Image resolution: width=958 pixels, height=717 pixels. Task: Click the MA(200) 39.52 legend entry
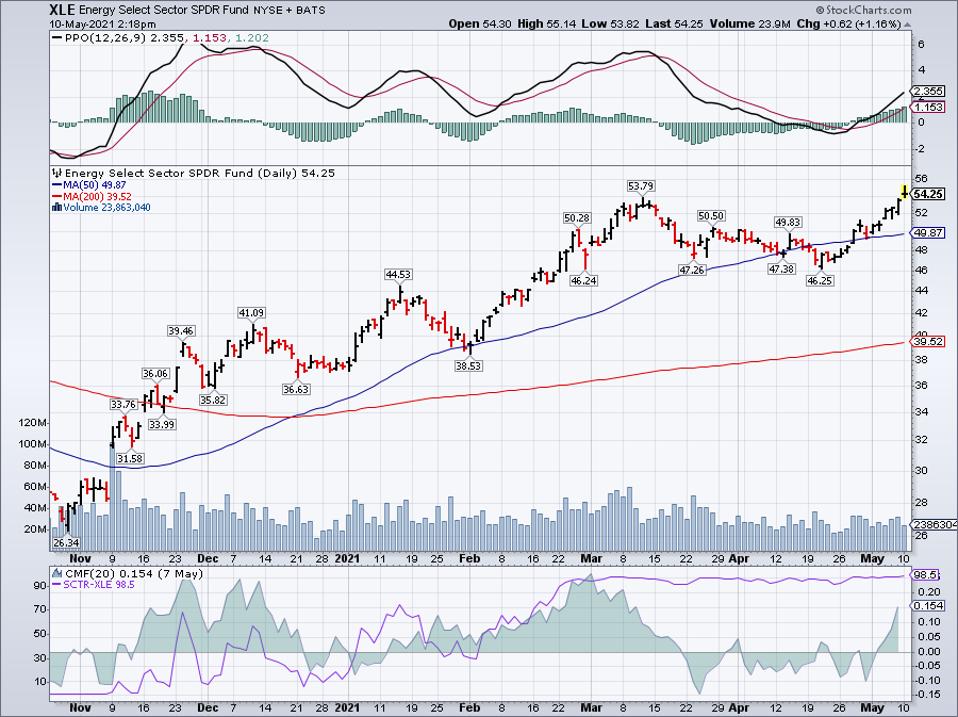tap(98, 197)
